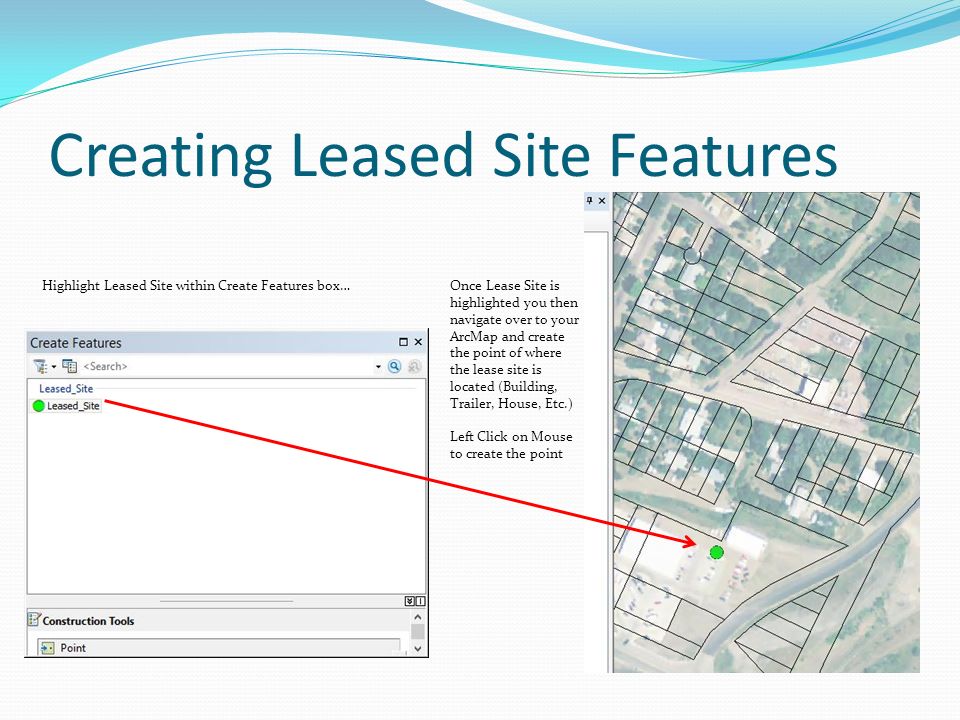
Task: Click the Construction Tools scroll down arrow
Action: pos(418,648)
